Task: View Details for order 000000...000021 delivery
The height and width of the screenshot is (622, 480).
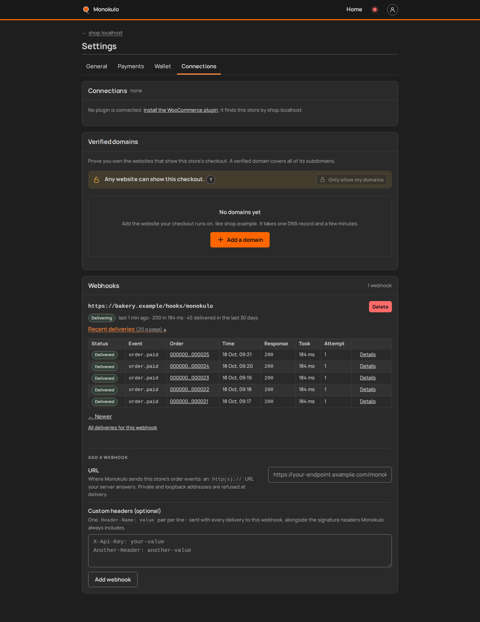Action: (x=367, y=401)
